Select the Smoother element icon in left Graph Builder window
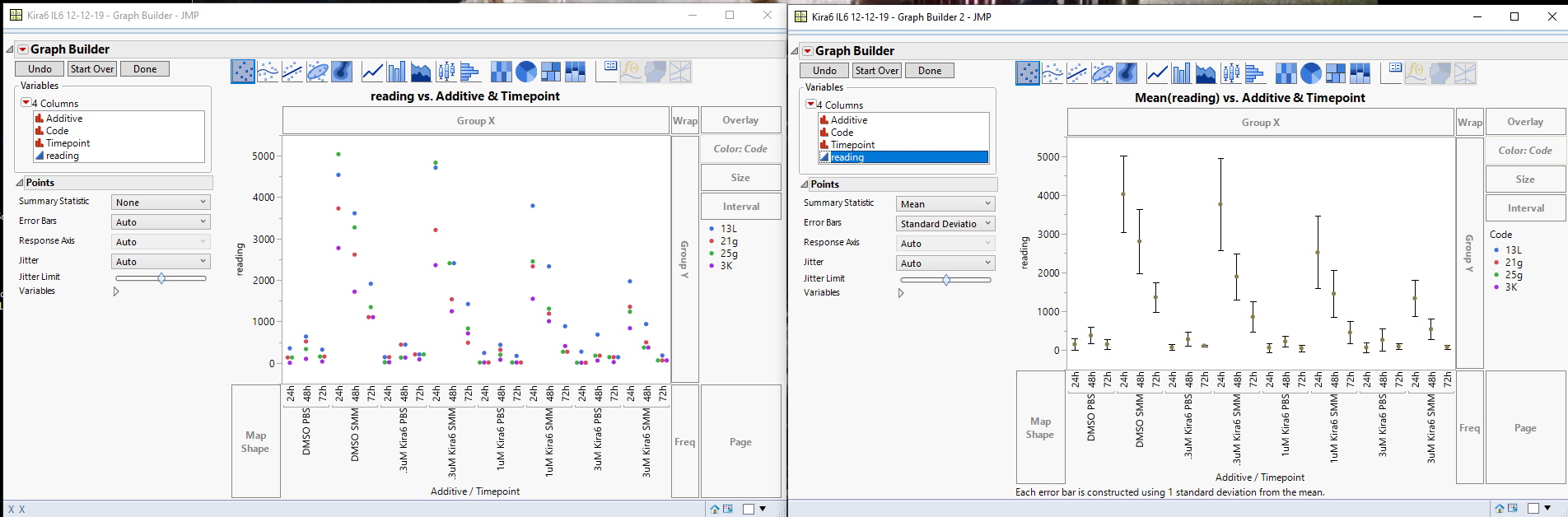This screenshot has height=517, width=1568. coord(268,72)
